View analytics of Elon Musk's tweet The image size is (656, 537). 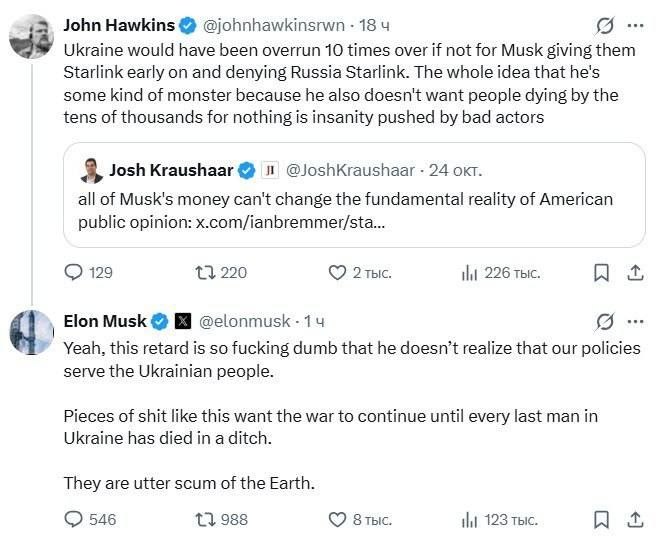tap(499, 520)
